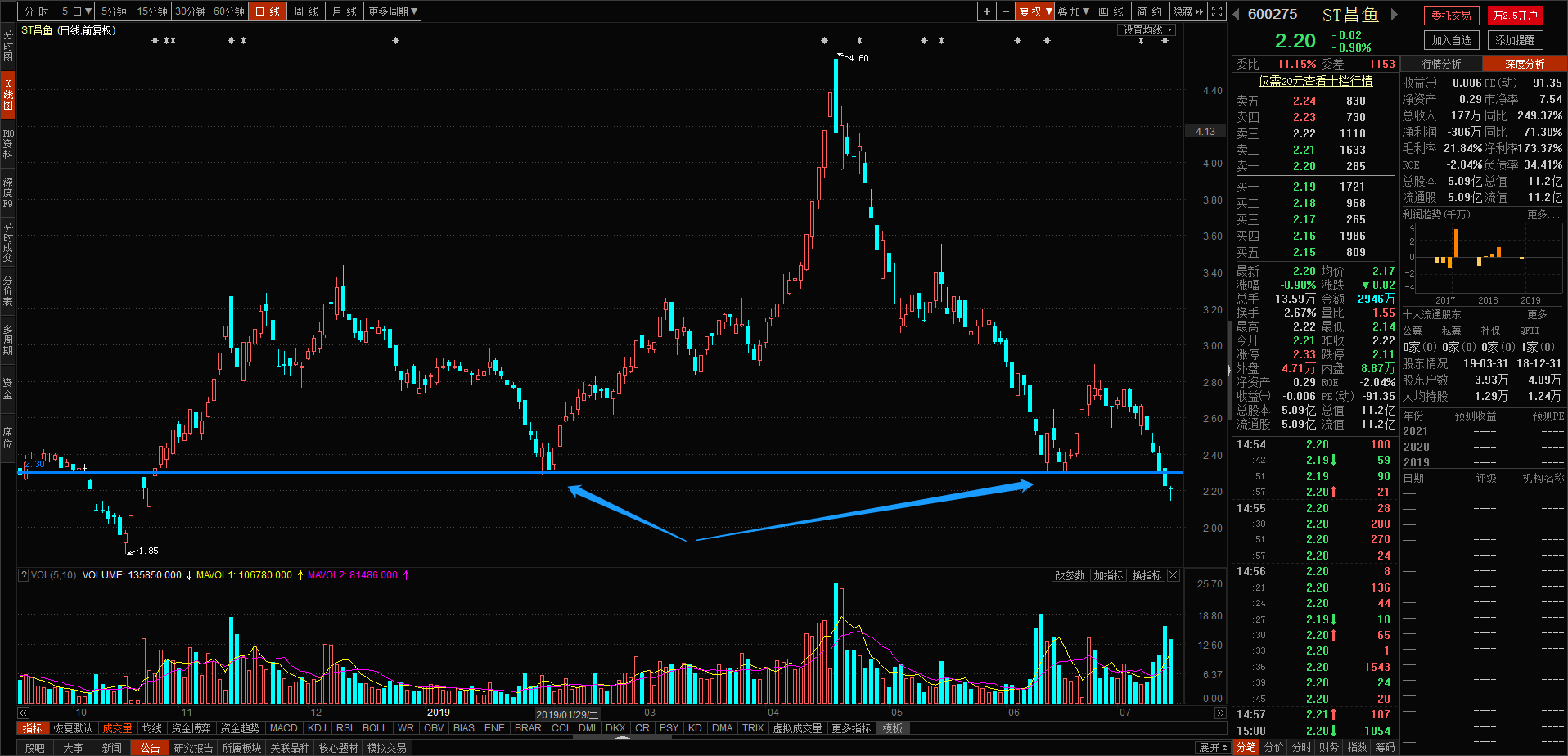
Task: Switch indicator to RSI
Action: coord(345,728)
